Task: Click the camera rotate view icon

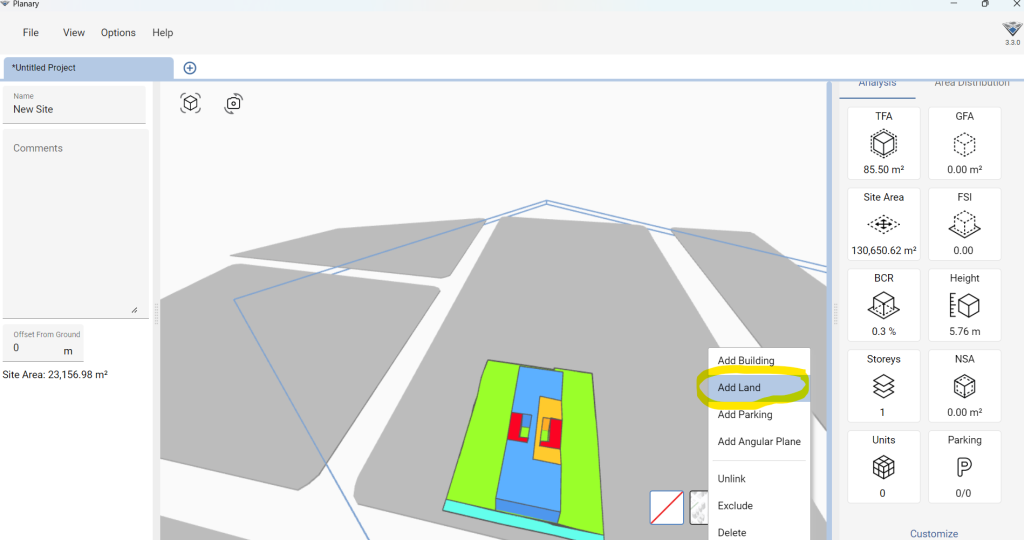Action: (233, 103)
